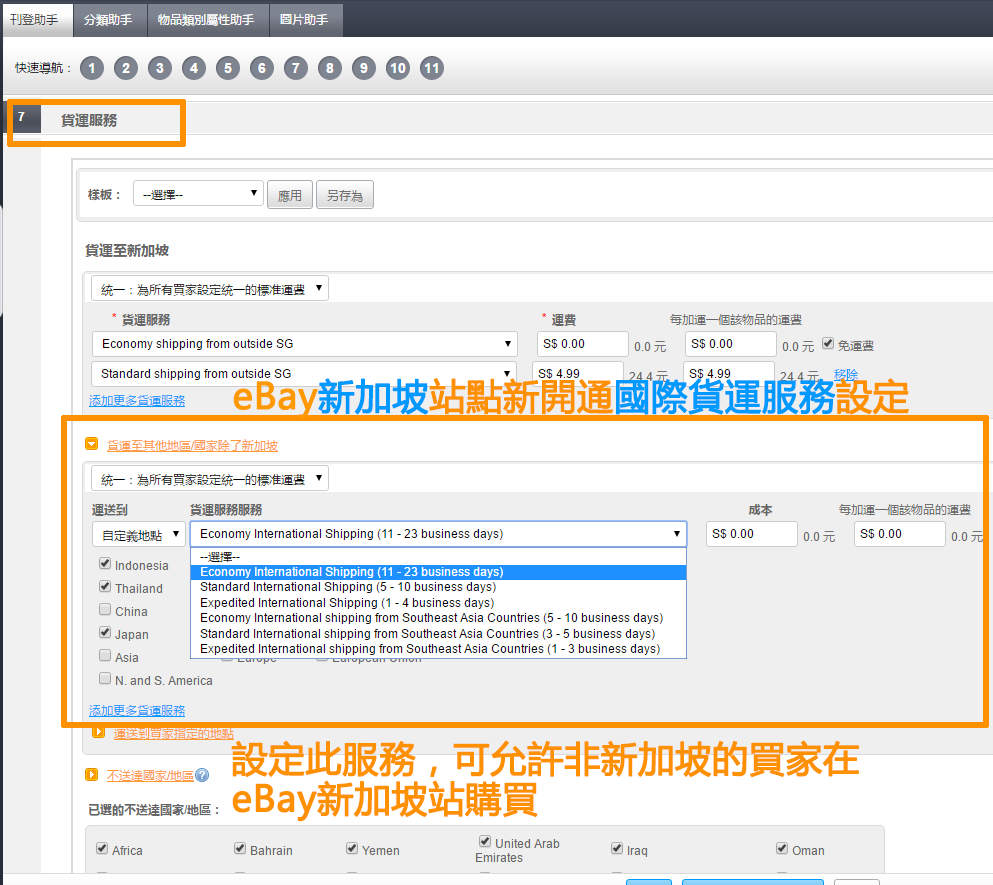Expand the 運送到買家指定的地點 arrow icon
Screen dimensions: 993x885
(x=98, y=732)
